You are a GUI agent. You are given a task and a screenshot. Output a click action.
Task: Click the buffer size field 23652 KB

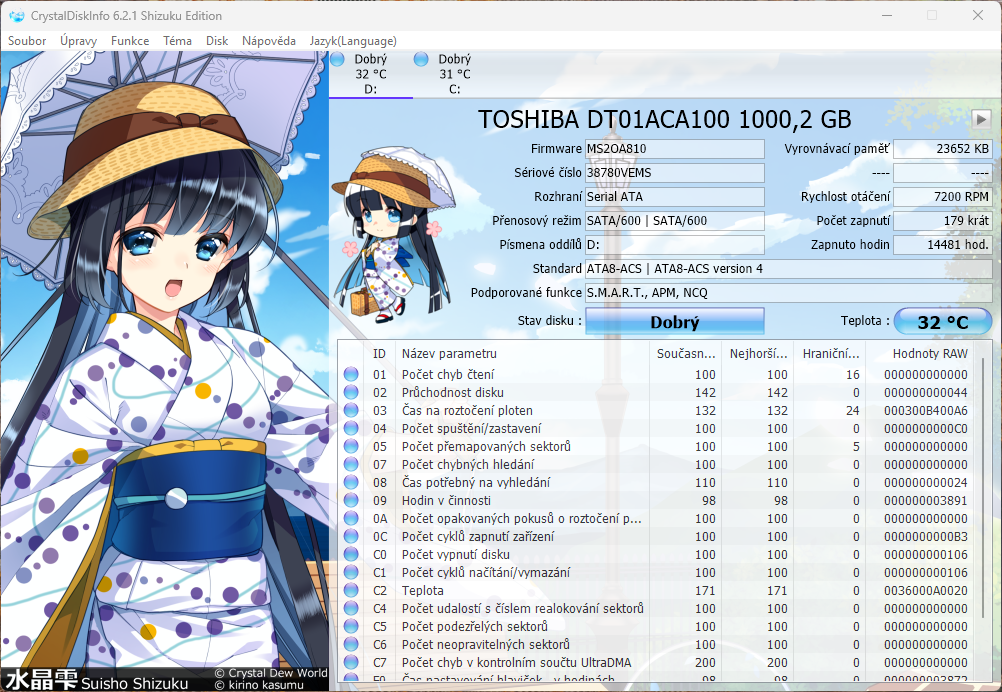(x=943, y=149)
